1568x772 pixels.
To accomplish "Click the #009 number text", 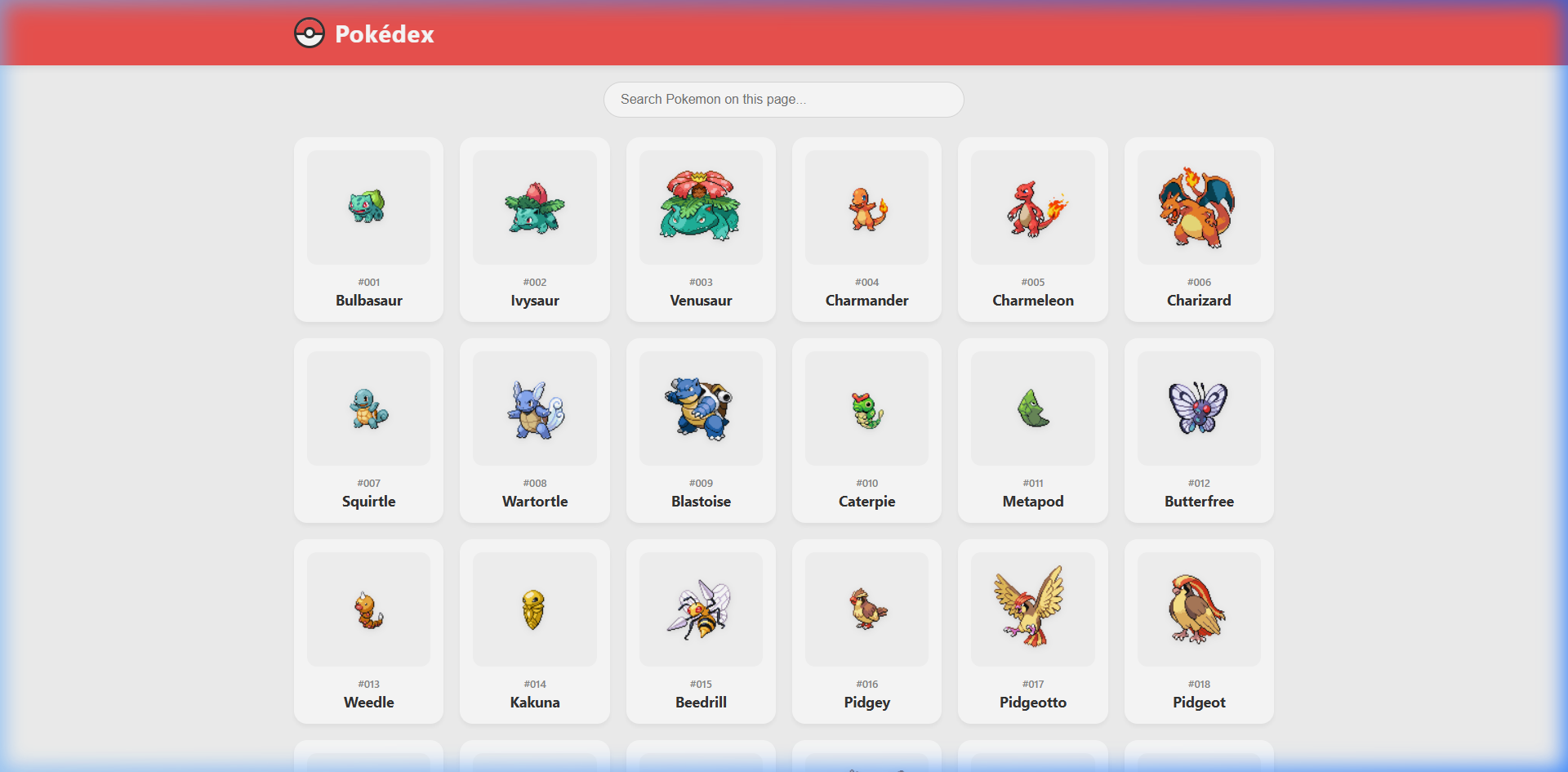I will pyautogui.click(x=701, y=484).
